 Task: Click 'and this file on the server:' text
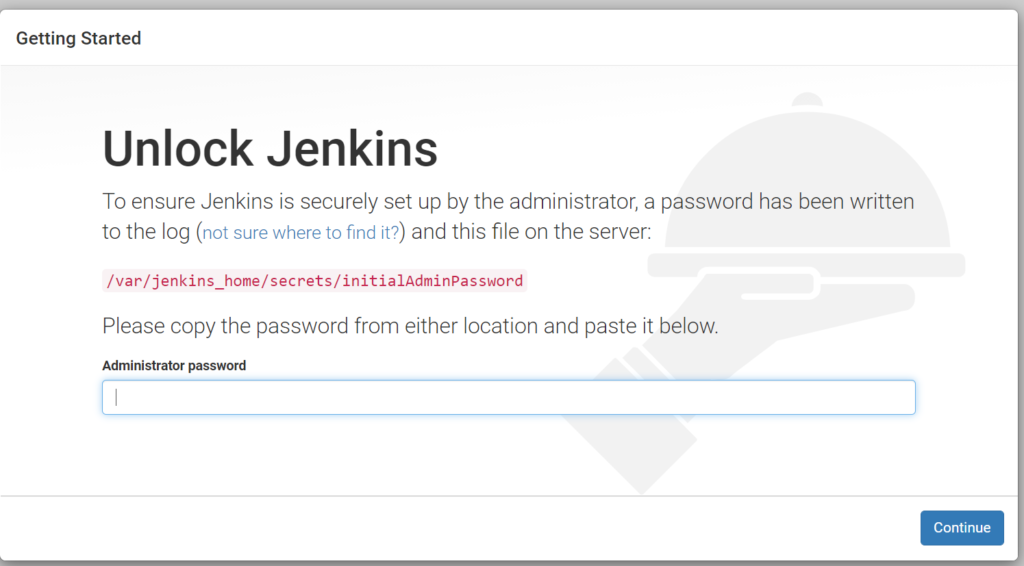click(531, 232)
